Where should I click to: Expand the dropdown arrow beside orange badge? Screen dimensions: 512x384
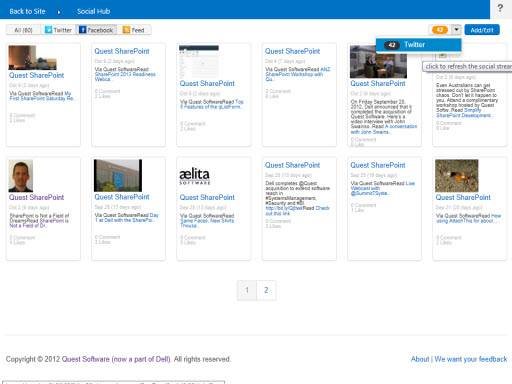[456, 30]
